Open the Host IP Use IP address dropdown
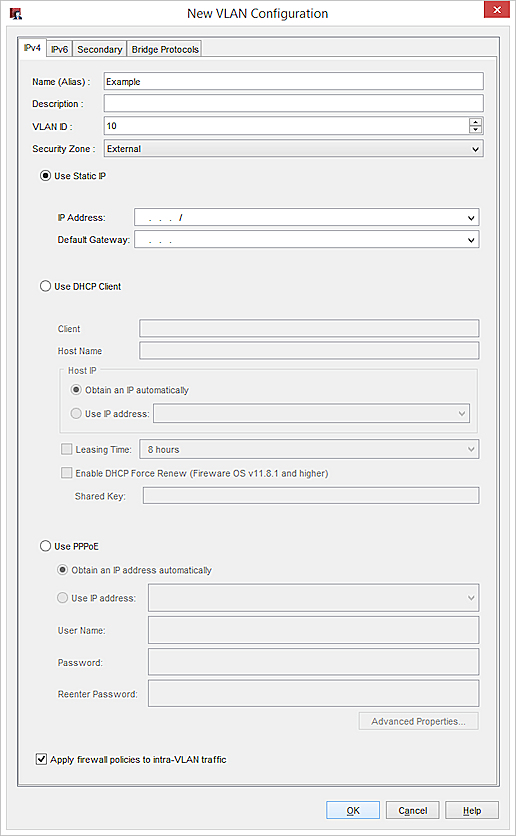 pos(311,413)
